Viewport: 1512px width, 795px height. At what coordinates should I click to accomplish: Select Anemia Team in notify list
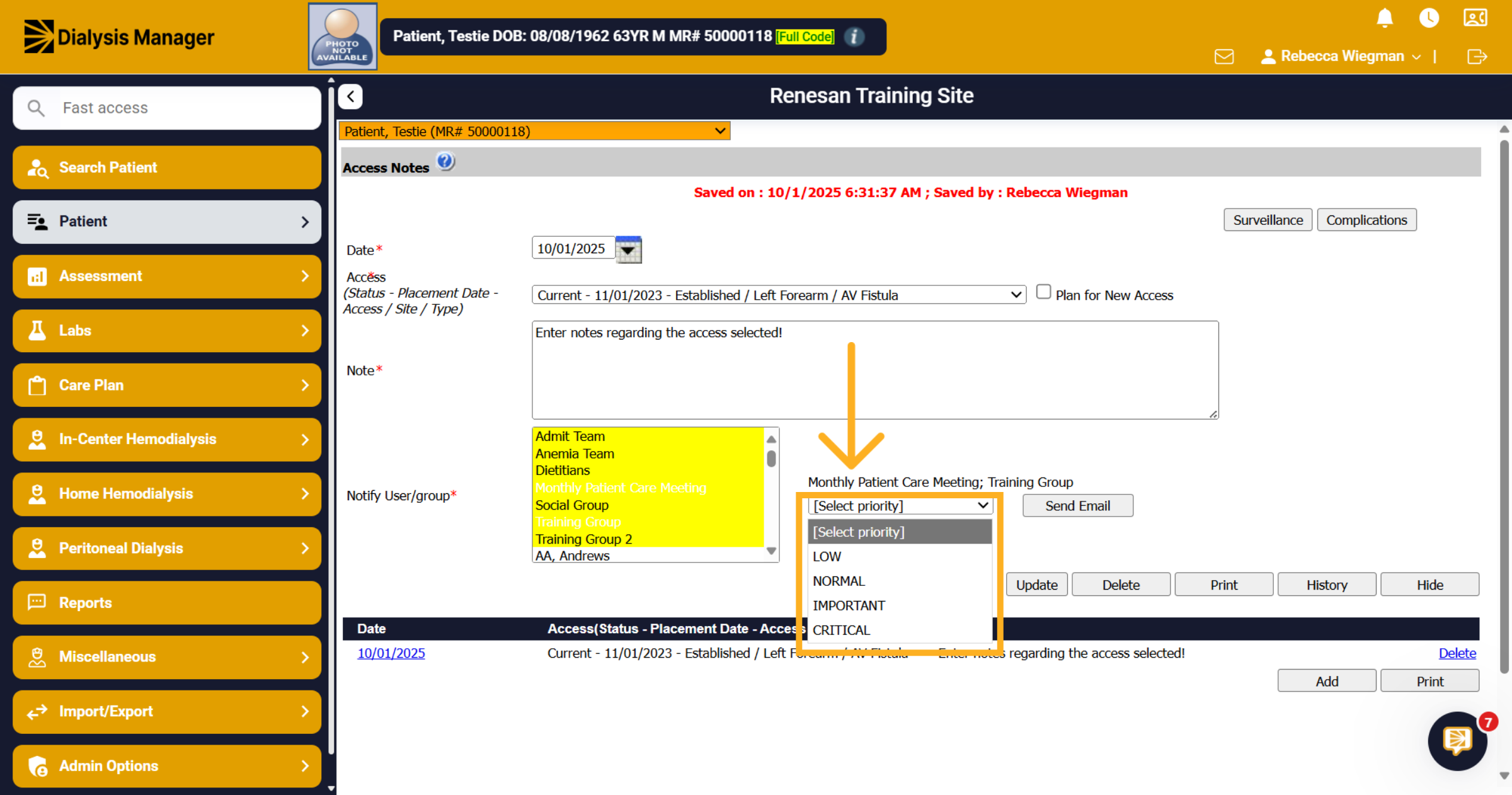click(x=648, y=454)
